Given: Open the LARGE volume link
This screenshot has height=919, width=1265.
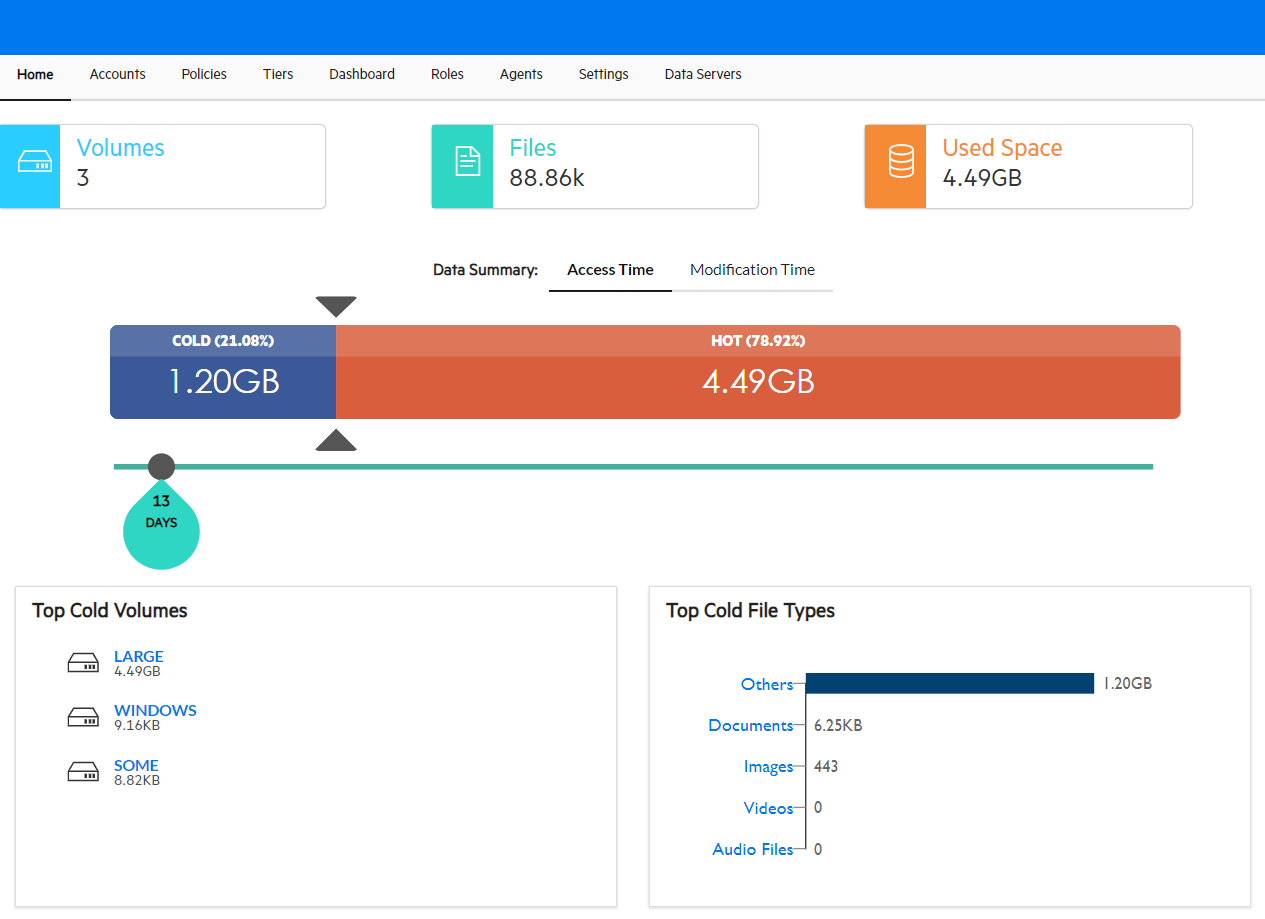Looking at the screenshot, I should (139, 657).
